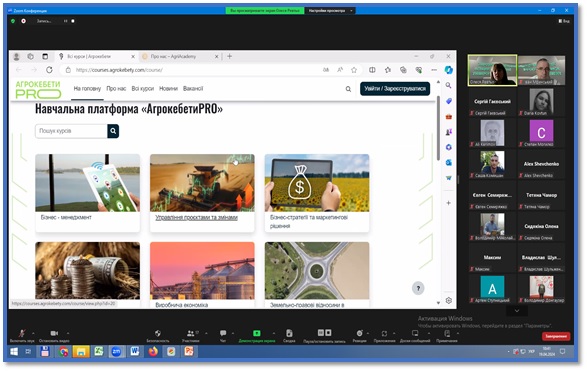Open the browser settings ellipsis menu
Screen dimensions: 587x371
click(x=434, y=70)
